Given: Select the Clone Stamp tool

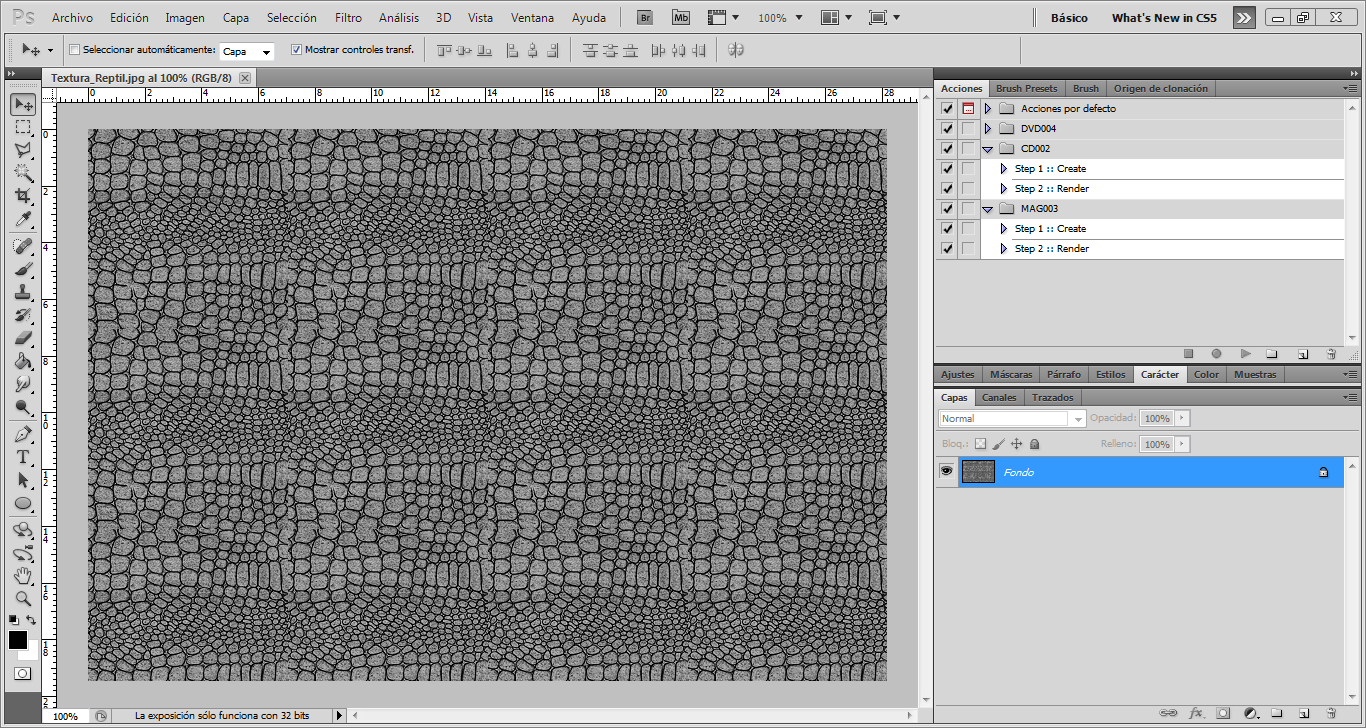Looking at the screenshot, I should point(23,292).
